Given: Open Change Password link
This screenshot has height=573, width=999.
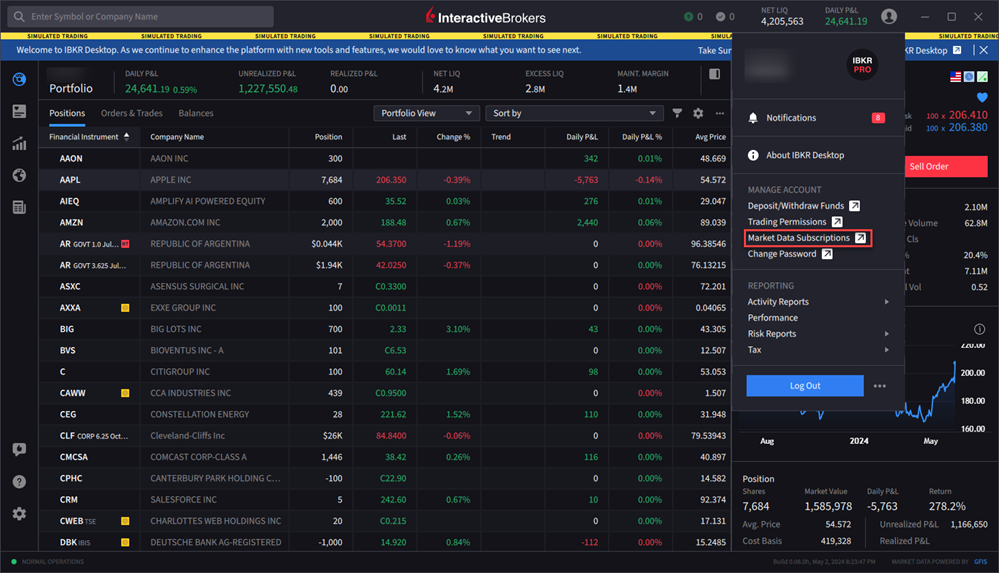Looking at the screenshot, I should [x=782, y=254].
